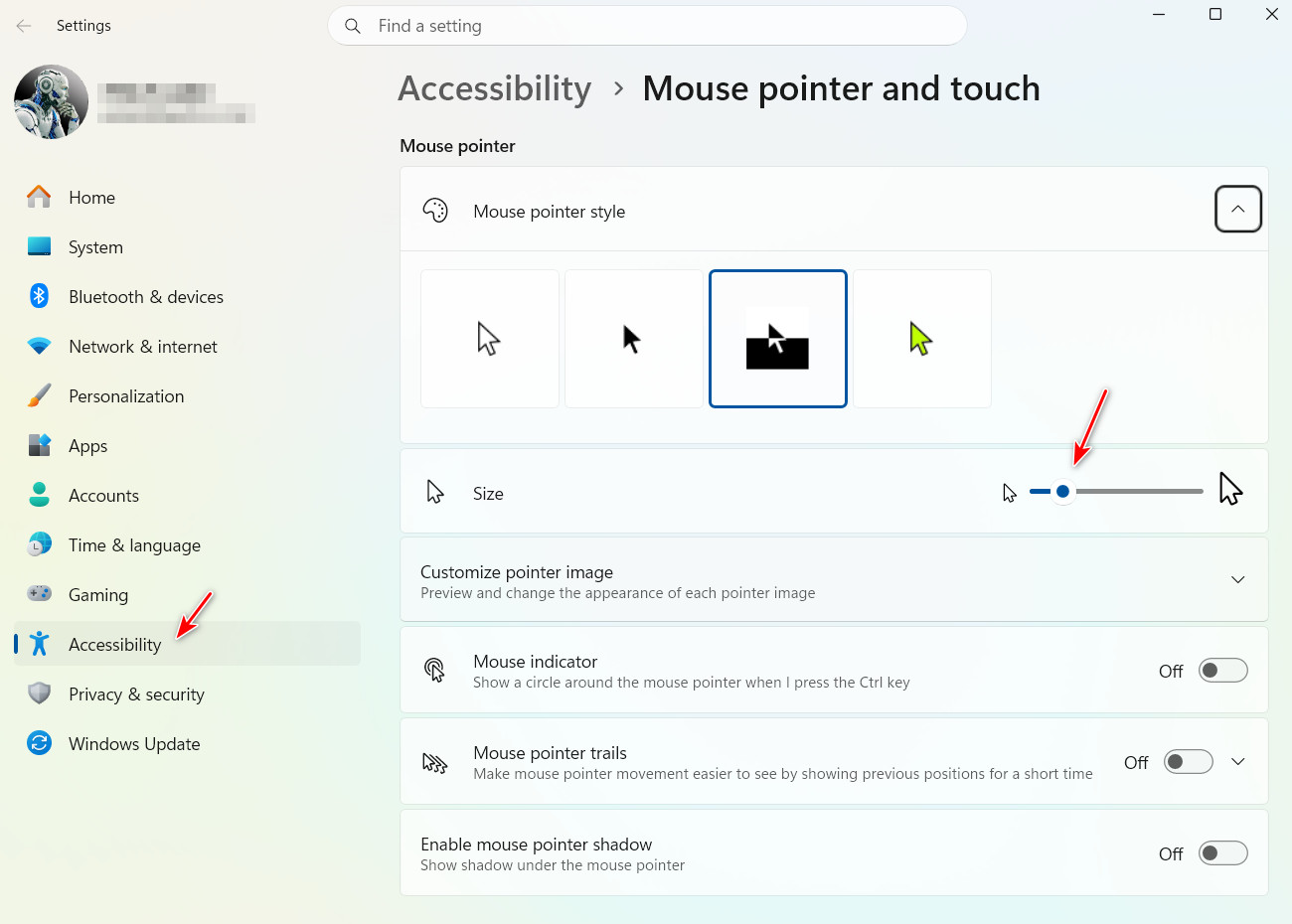This screenshot has width=1292, height=924.
Task: Open Bluetooth & devices settings
Action: [187, 296]
